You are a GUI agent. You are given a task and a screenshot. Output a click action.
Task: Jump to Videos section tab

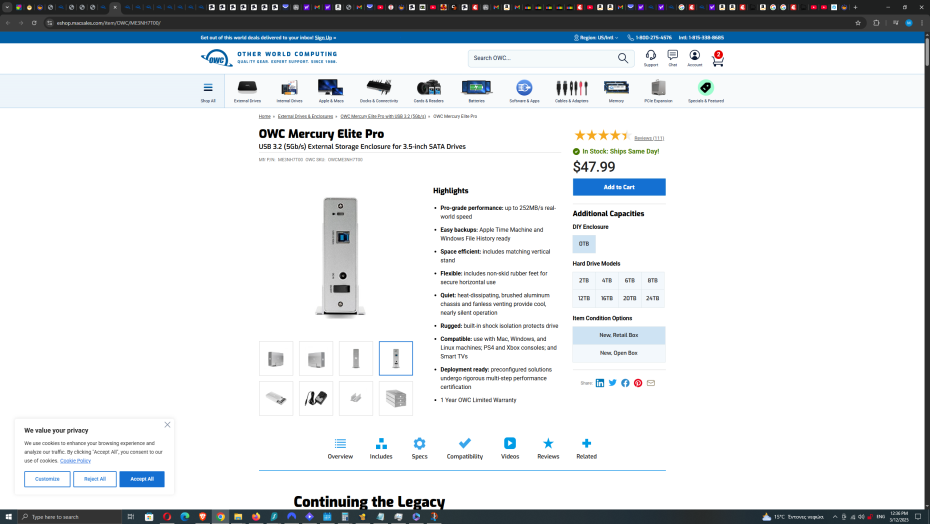tap(509, 449)
